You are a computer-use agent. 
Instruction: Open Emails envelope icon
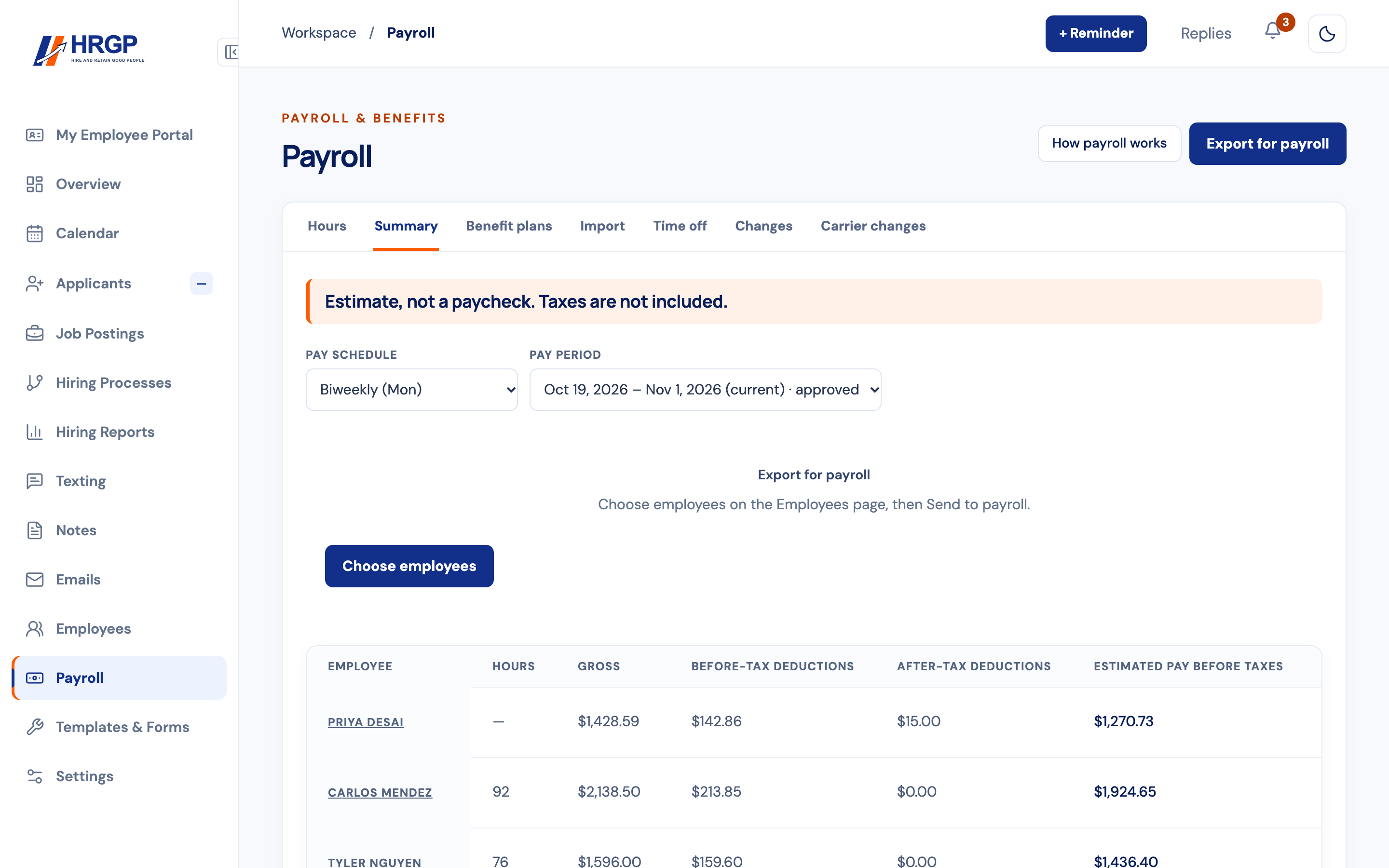(34, 580)
